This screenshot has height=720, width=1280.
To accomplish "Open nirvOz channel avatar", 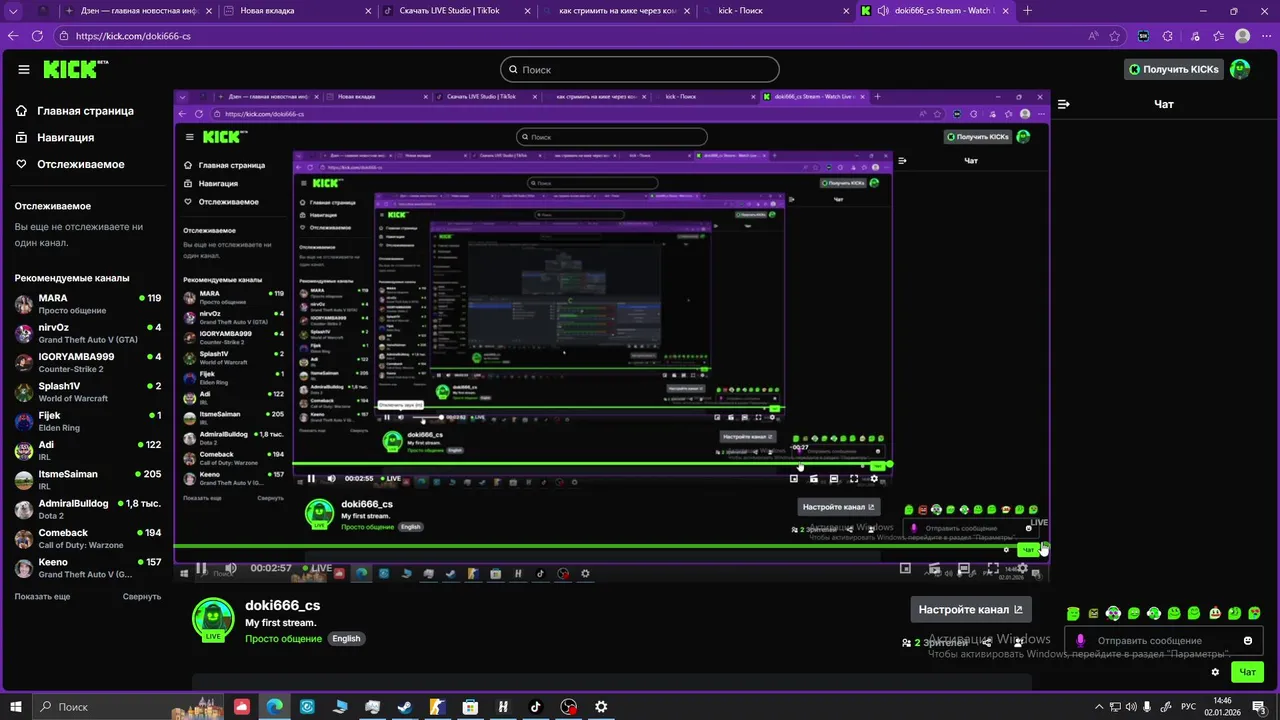I will (x=24, y=333).
